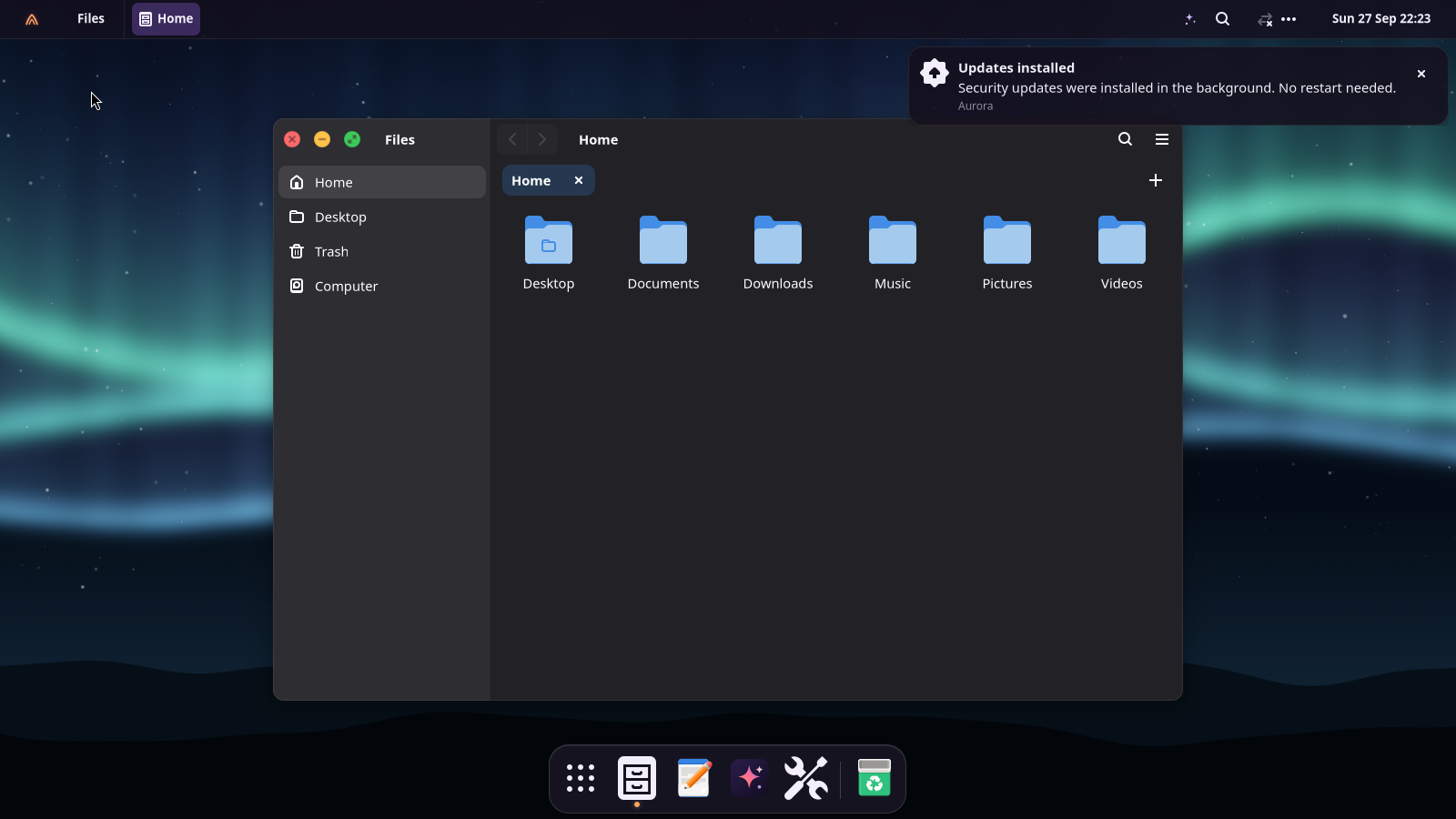Select the Home tab in Files
Viewport: 1456px width, 819px height.
(x=548, y=180)
